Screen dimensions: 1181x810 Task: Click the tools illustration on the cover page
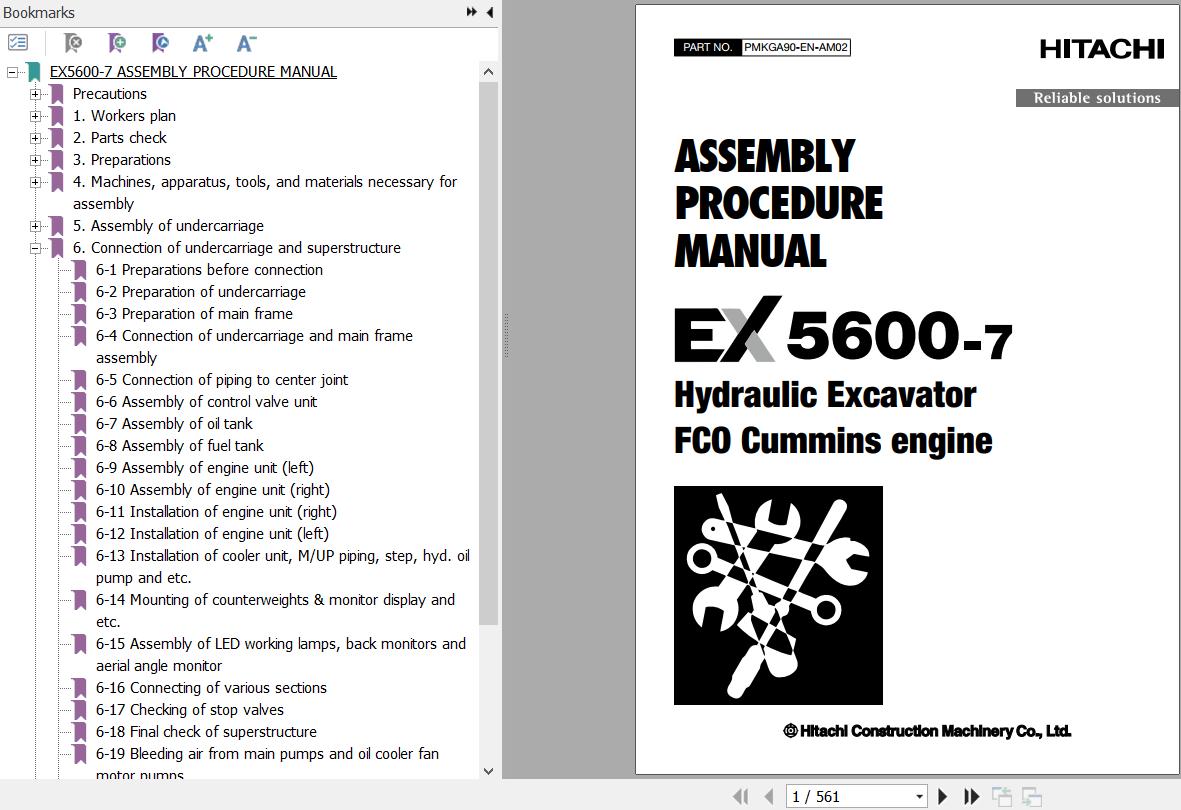click(778, 595)
